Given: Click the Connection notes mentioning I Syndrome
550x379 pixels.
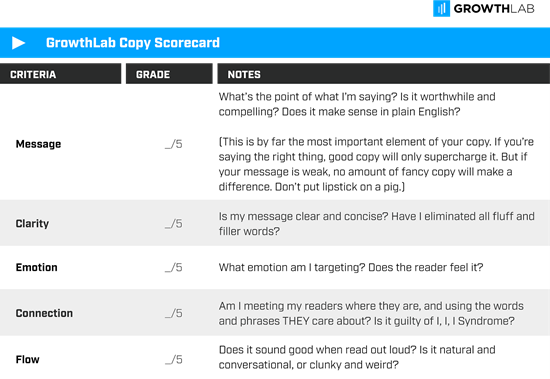Looking at the screenshot, I should (x=371, y=313).
